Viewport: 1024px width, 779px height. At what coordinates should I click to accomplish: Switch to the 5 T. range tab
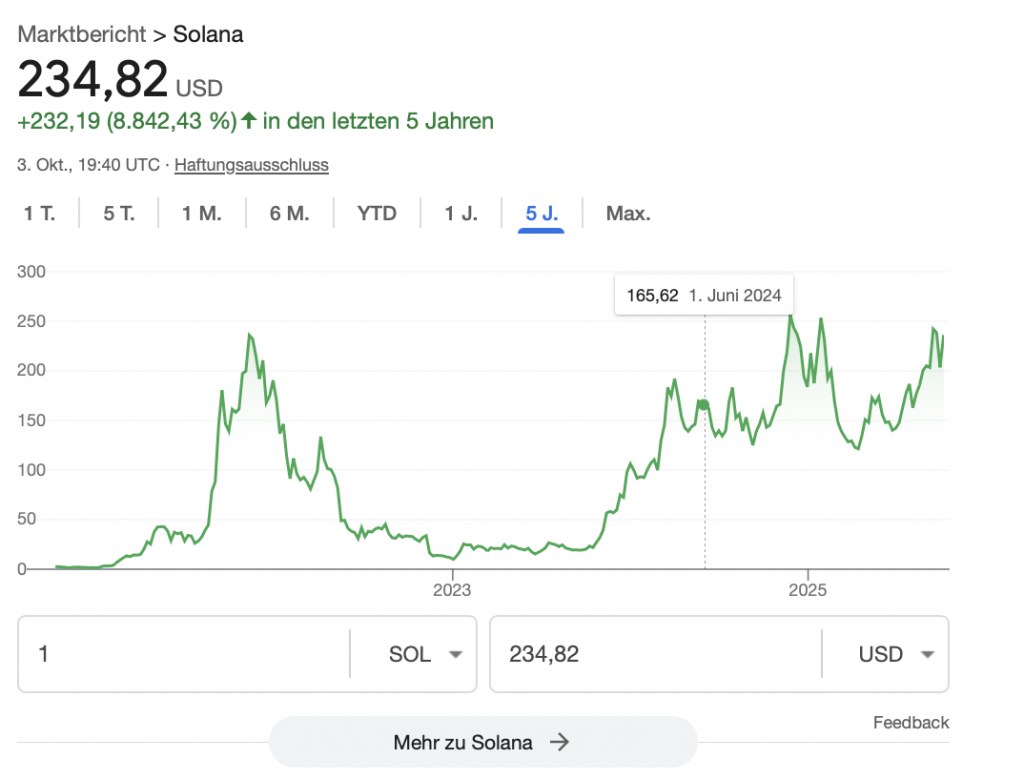coord(119,213)
